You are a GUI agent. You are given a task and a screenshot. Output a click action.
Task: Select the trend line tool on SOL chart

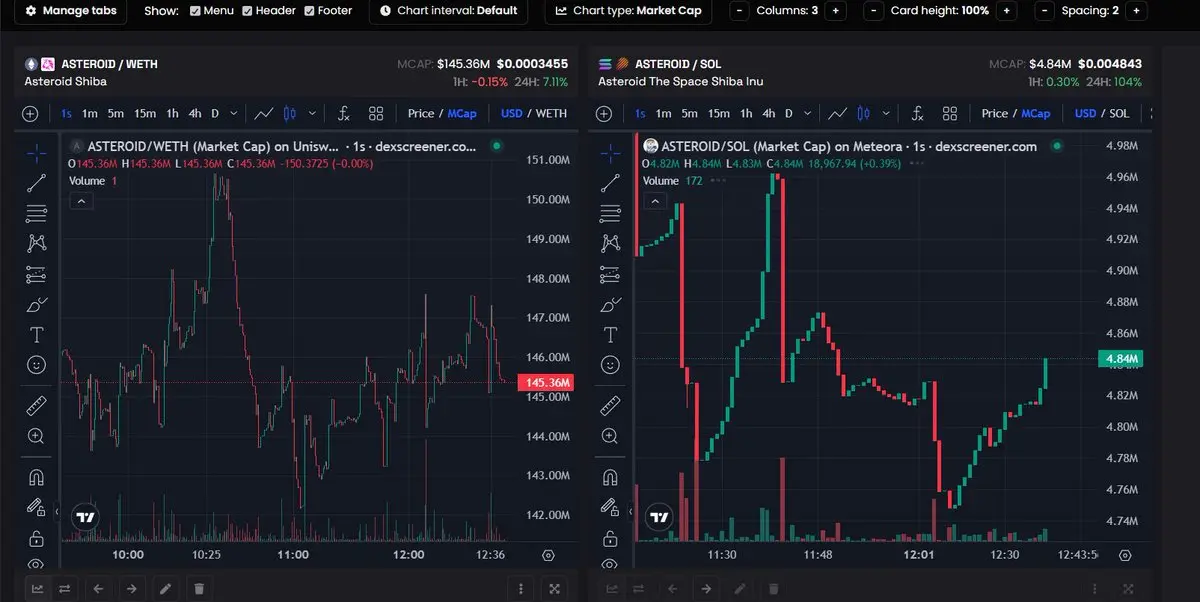point(610,183)
